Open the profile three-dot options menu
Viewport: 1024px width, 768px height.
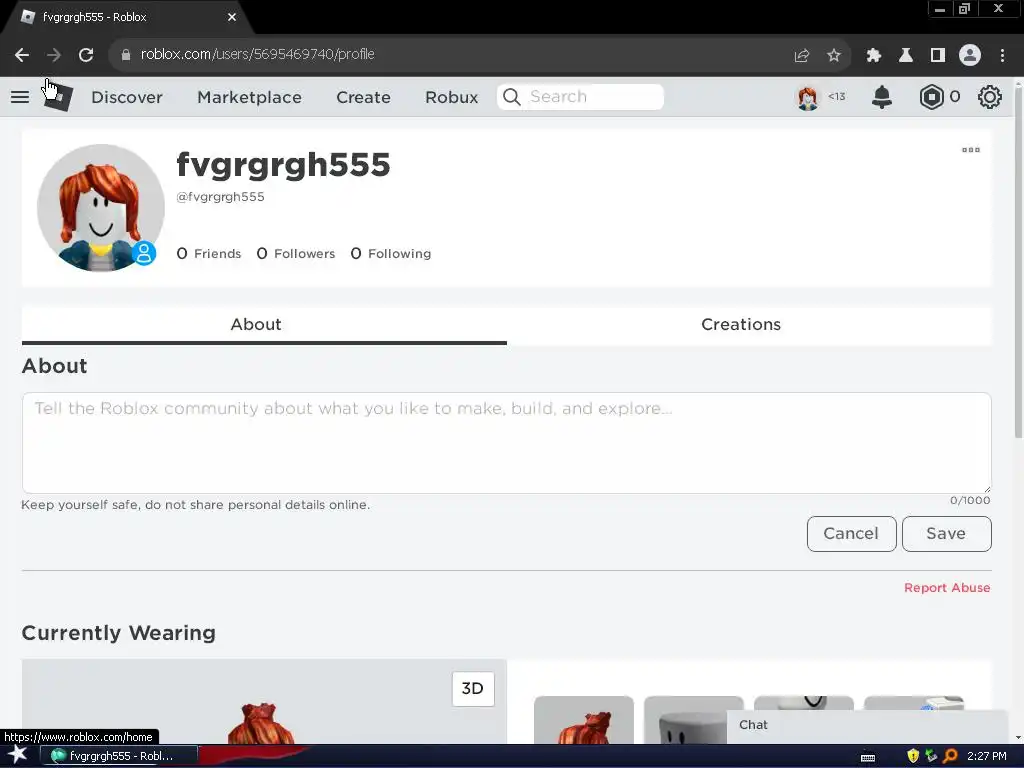[970, 150]
